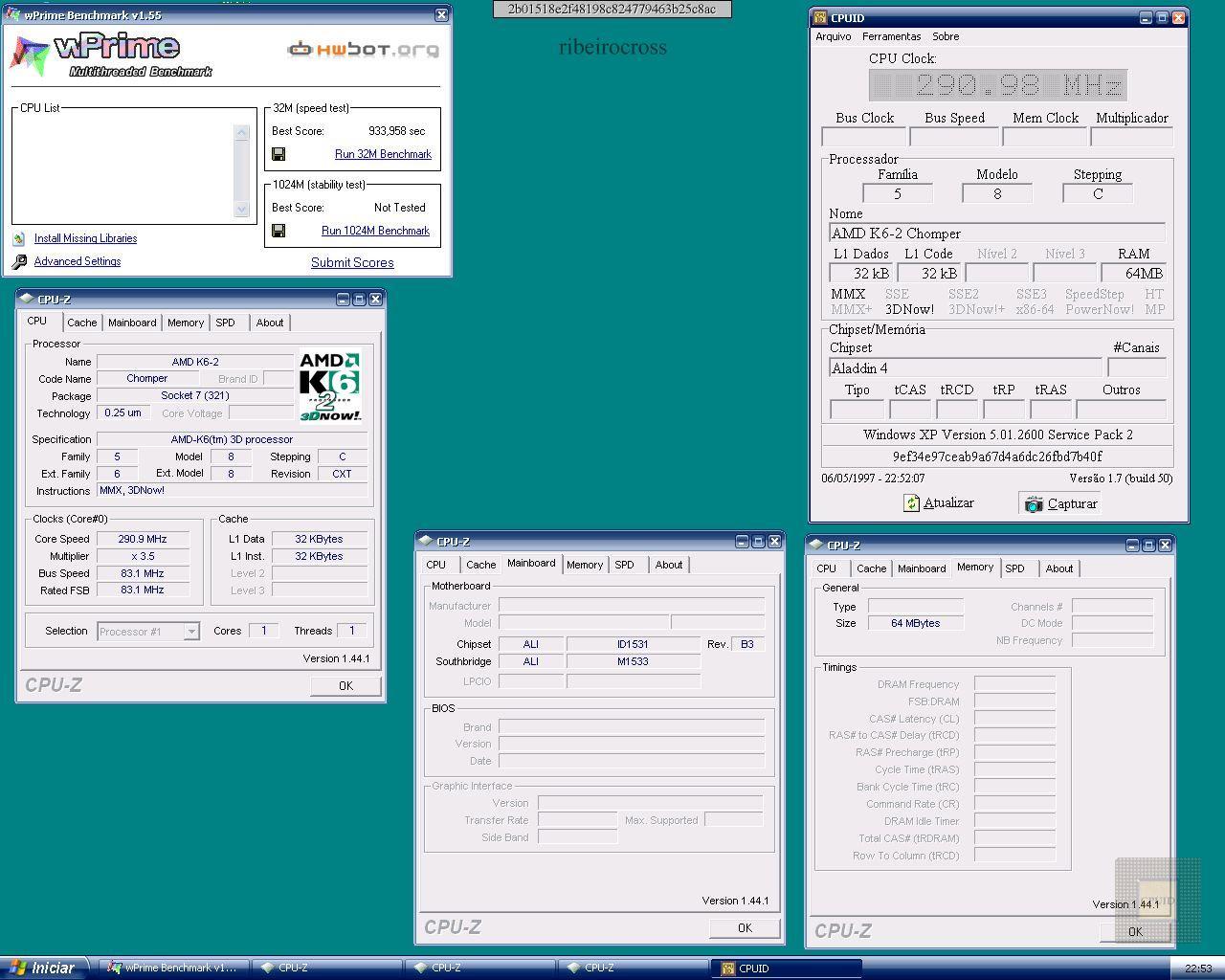Image resolution: width=1225 pixels, height=980 pixels.
Task: Open Memory tab in CPU-Z CPU window
Action: [x=186, y=323]
